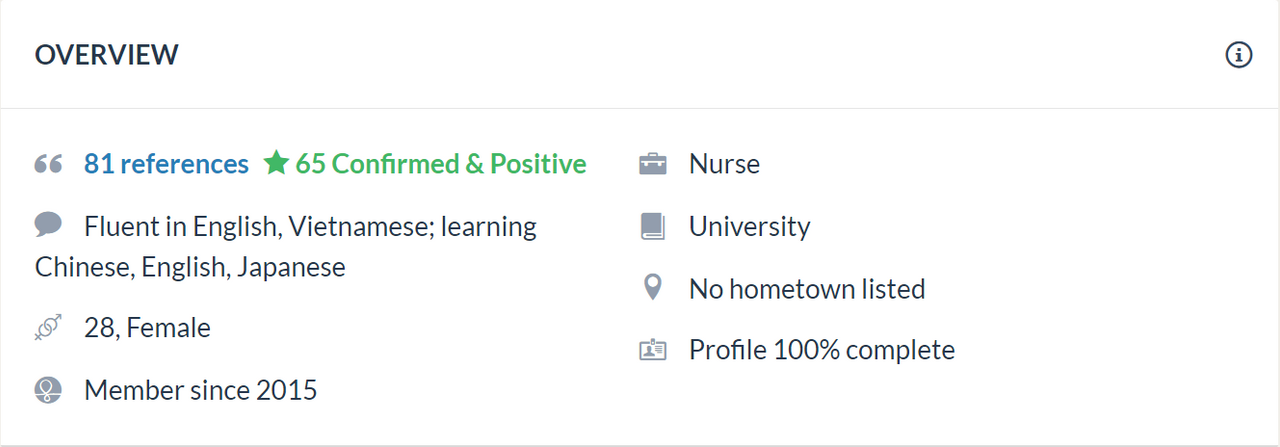Open the info icon in Overview header
The image size is (1280, 447).
point(1238,55)
